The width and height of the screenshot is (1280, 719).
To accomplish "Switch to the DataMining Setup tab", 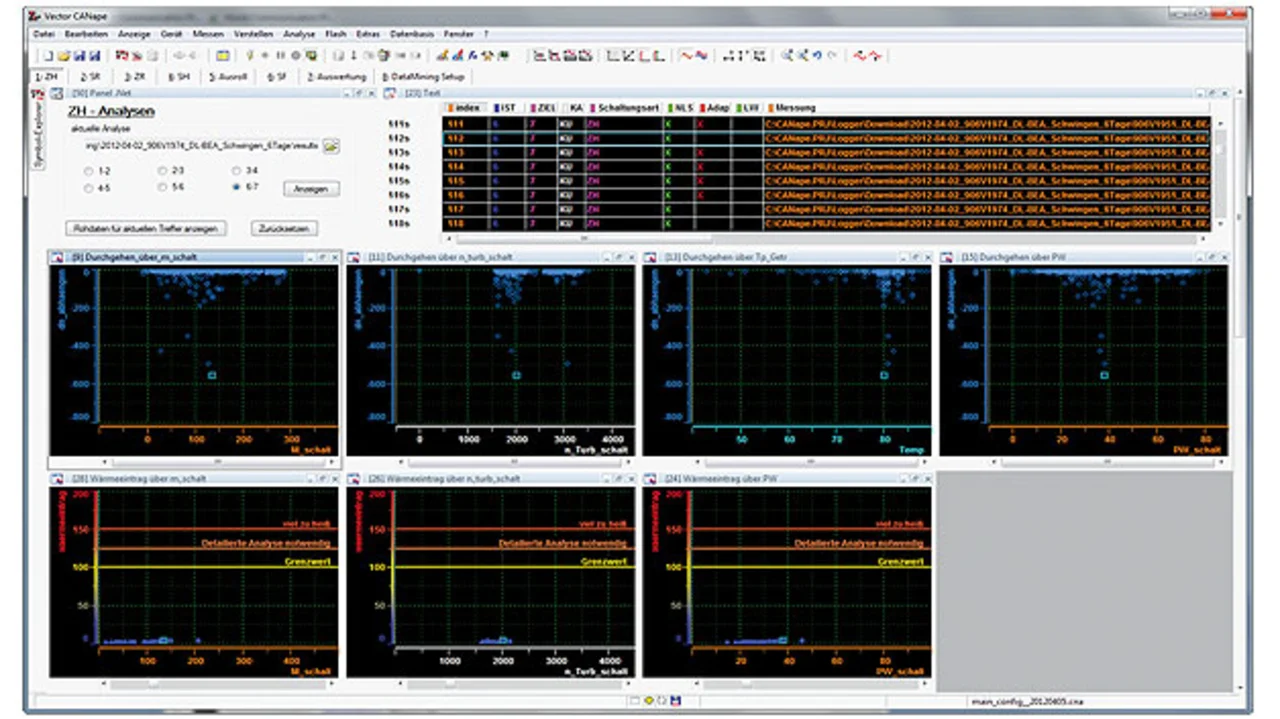I will [x=425, y=76].
